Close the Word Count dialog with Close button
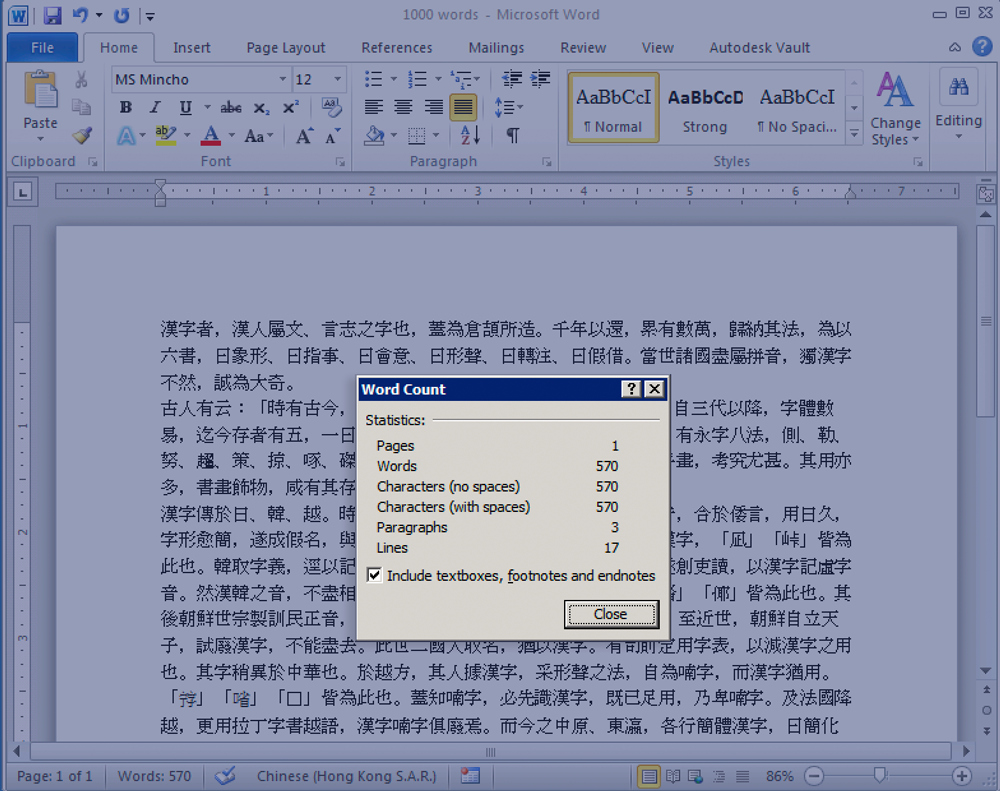 pyautogui.click(x=610, y=614)
